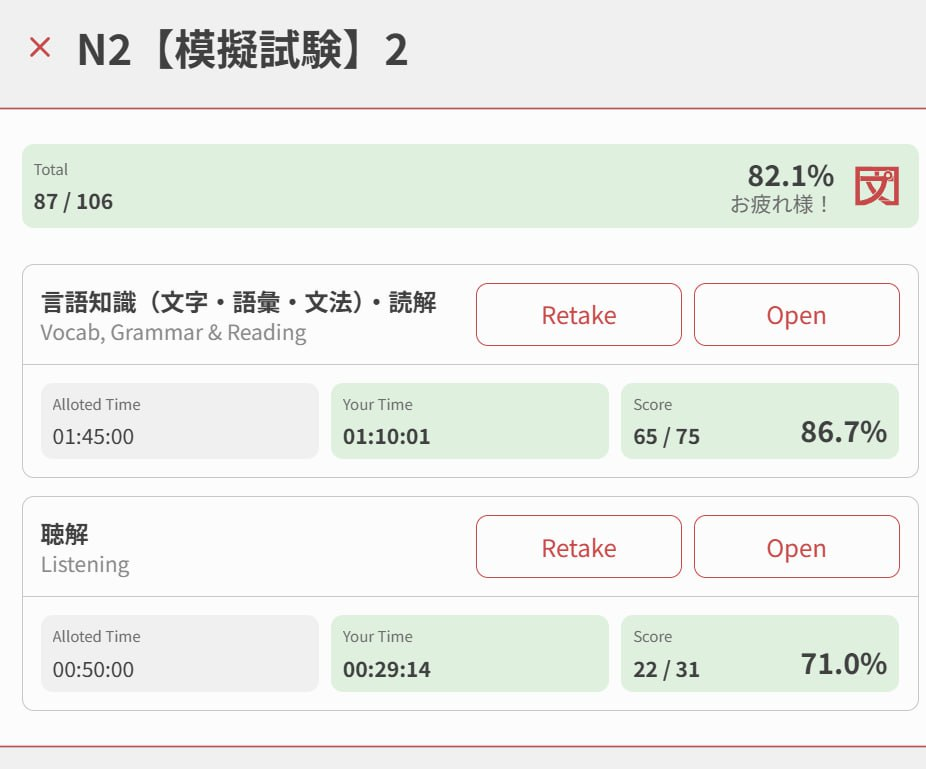Click the 聴解 Listening section heading
Viewport: 926px width, 769px height.
85,549
